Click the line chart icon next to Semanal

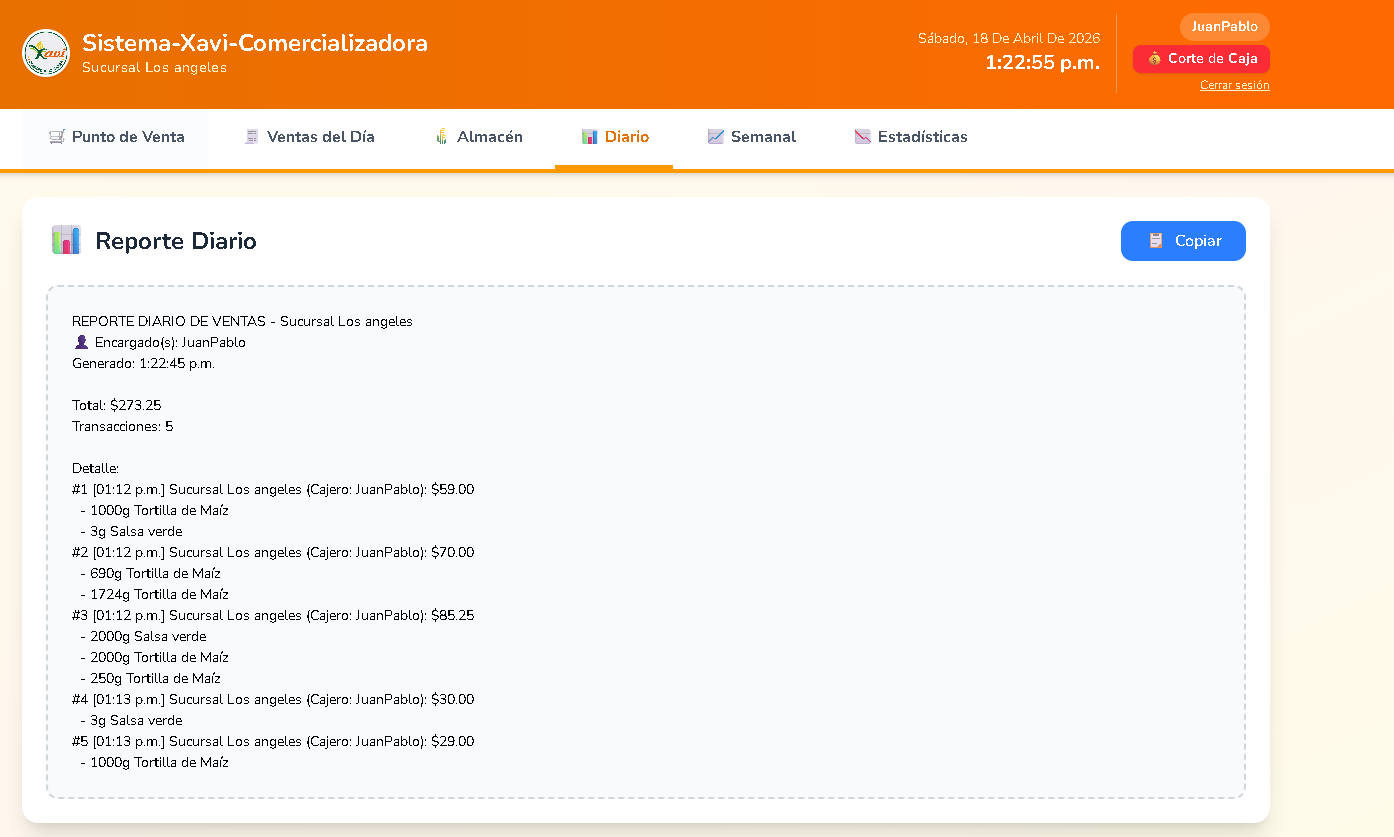(715, 135)
